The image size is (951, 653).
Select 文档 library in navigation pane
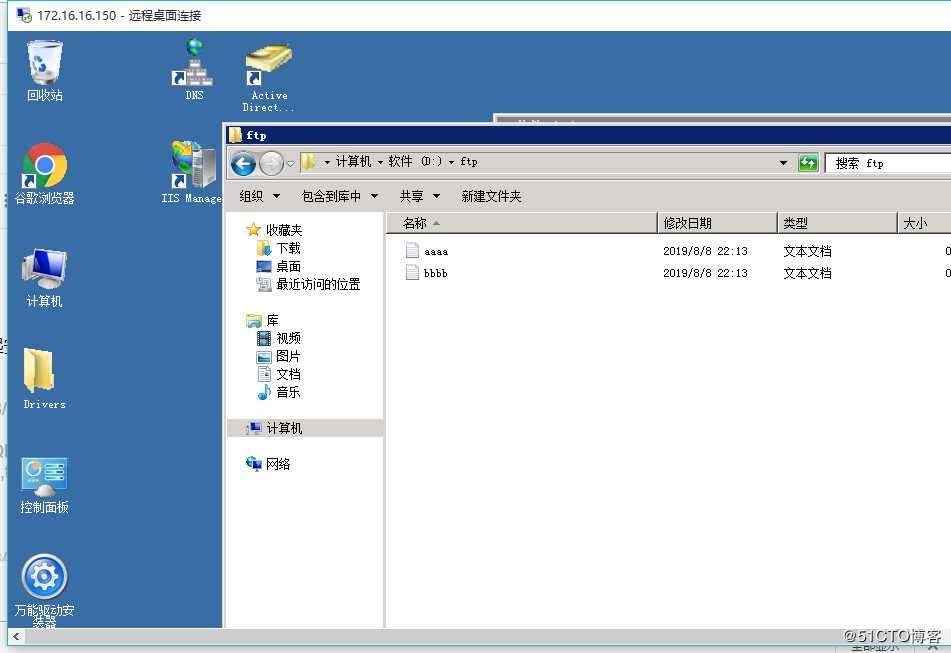point(279,374)
